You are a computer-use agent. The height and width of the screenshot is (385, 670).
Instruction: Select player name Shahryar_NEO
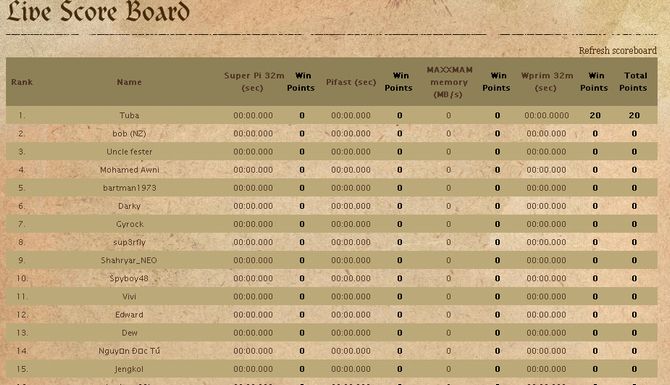pyautogui.click(x=129, y=260)
